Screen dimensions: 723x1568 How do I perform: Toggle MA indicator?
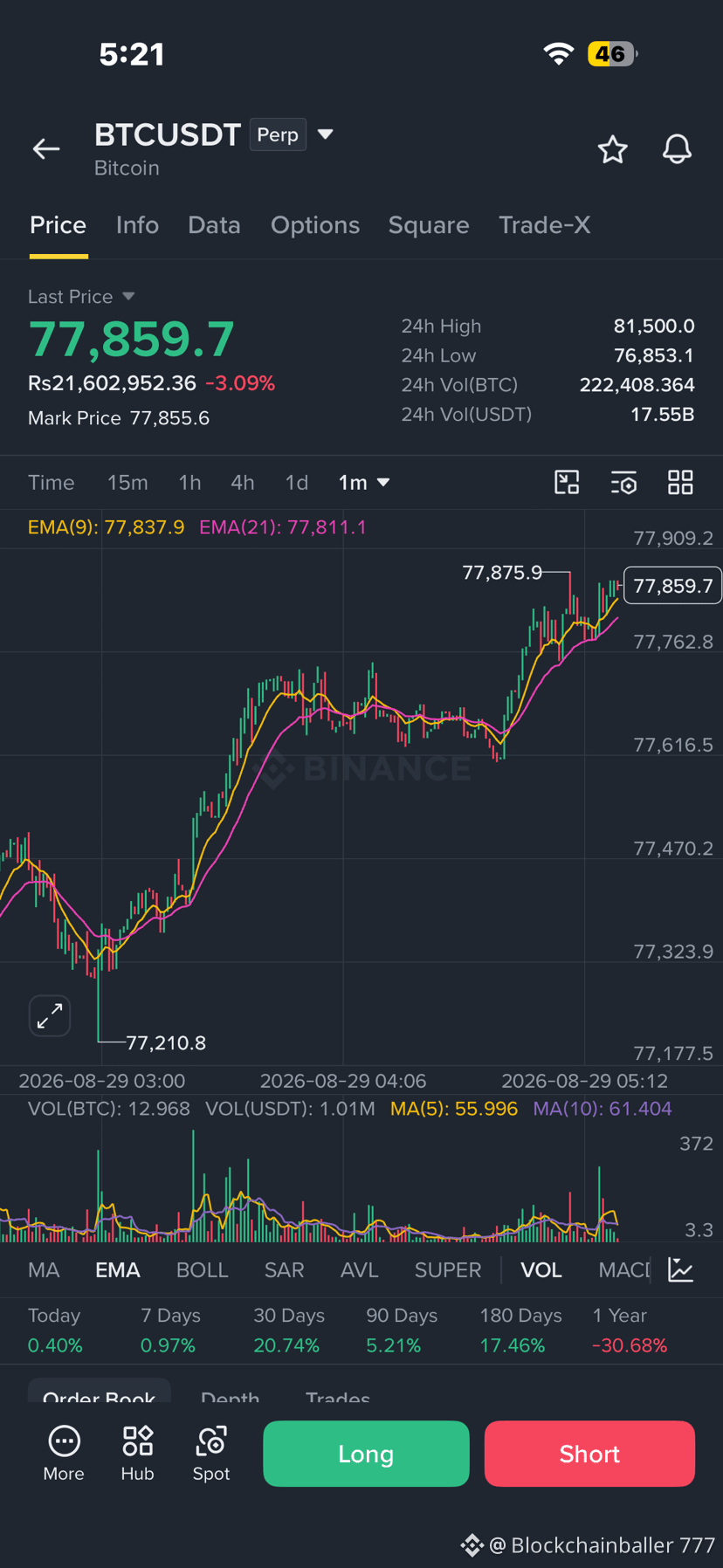pyautogui.click(x=44, y=1270)
